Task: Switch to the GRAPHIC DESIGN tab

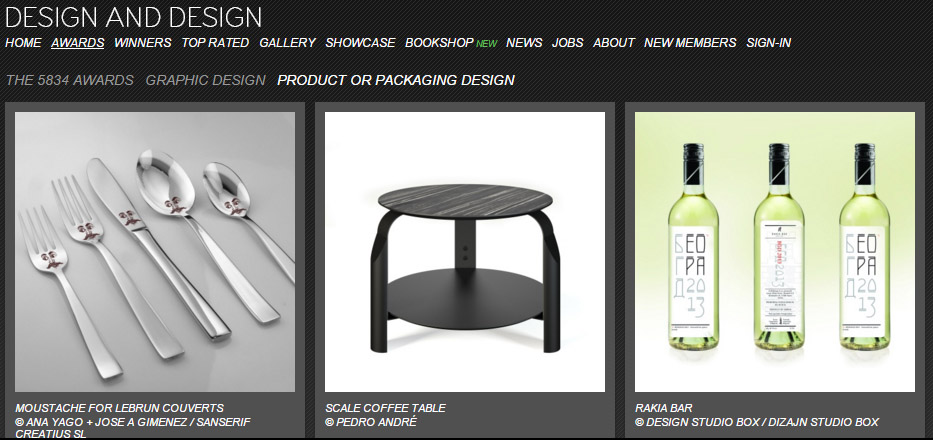Action: pos(205,80)
